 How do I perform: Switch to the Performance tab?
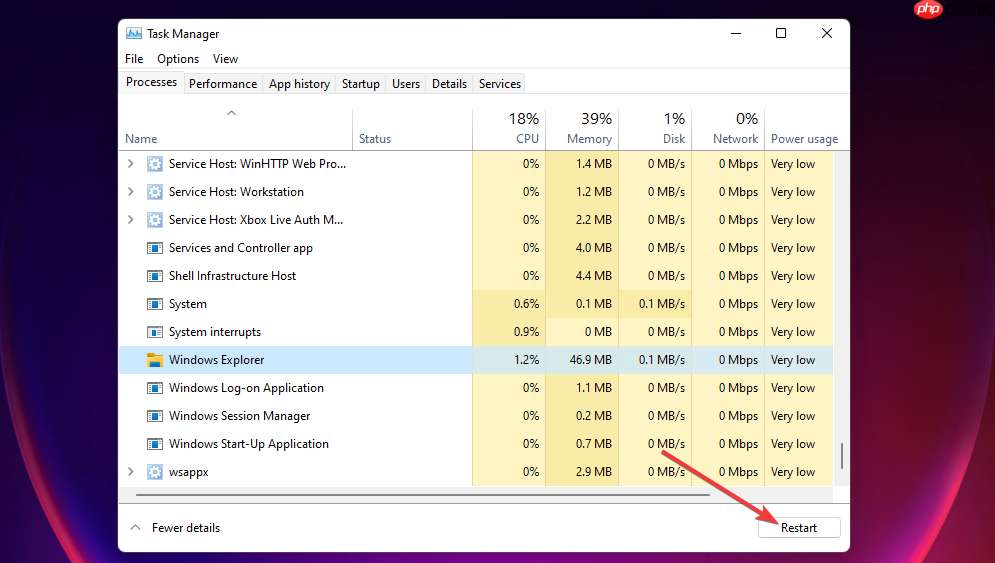tap(223, 84)
